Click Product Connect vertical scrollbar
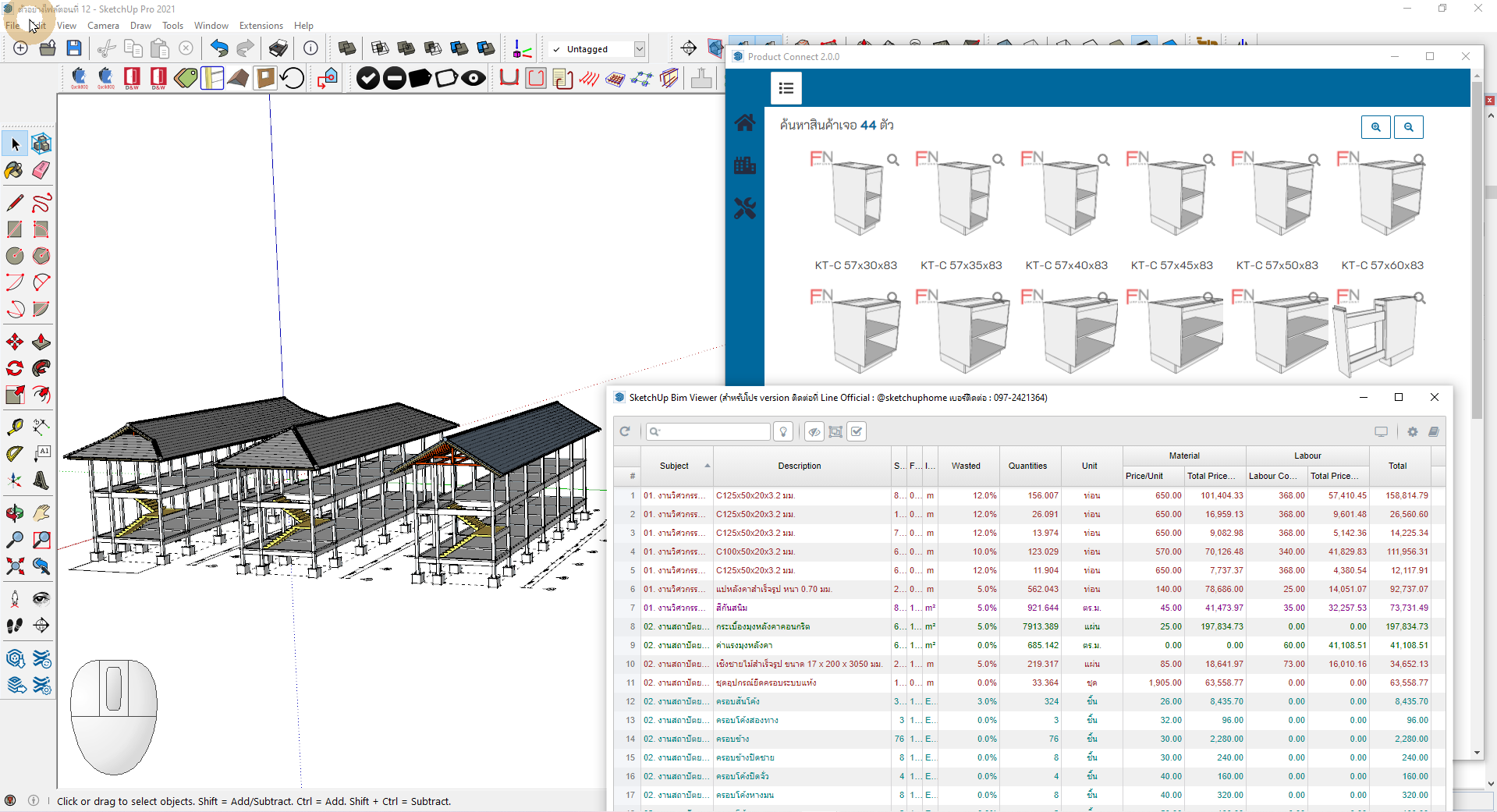 point(1477,251)
